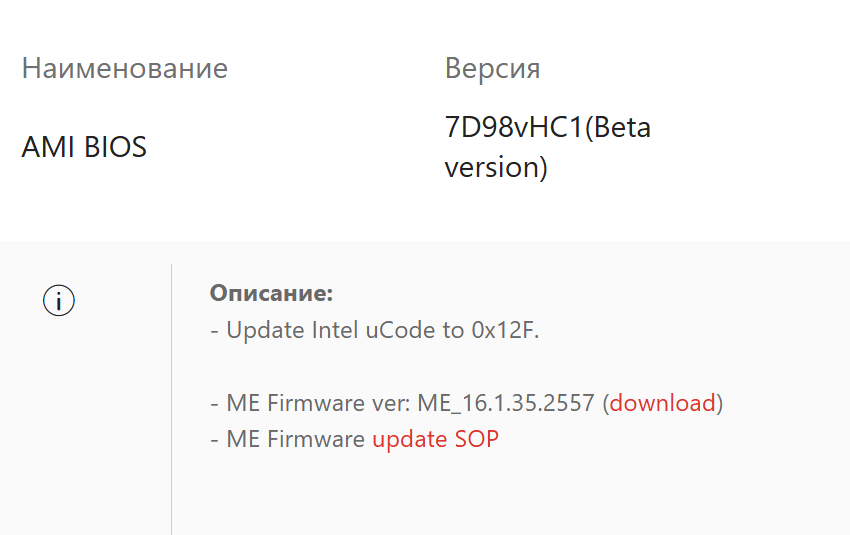
Task: Click the Наименование column header
Action: [125, 68]
